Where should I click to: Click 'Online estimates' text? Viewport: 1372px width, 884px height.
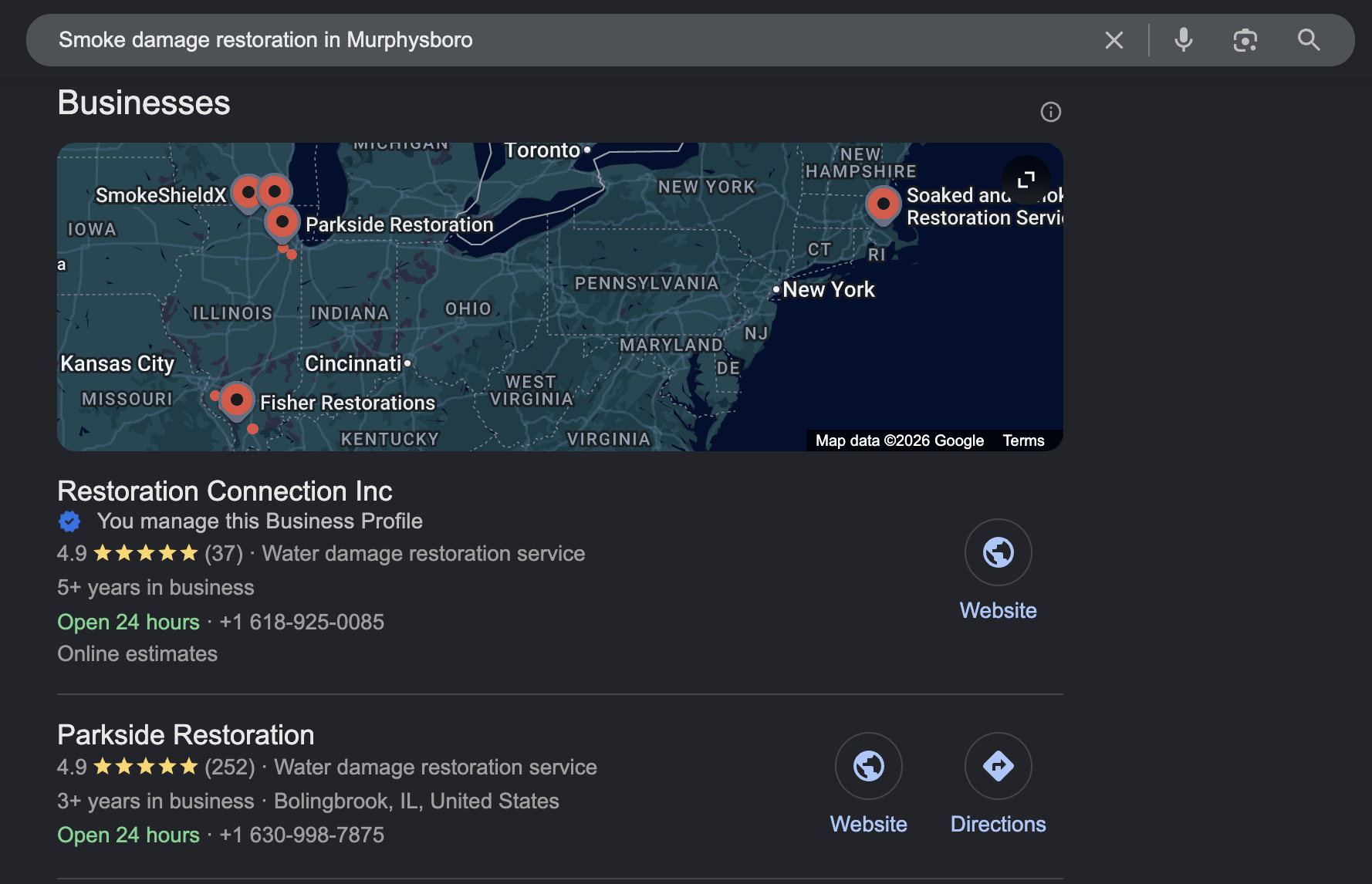(x=137, y=654)
